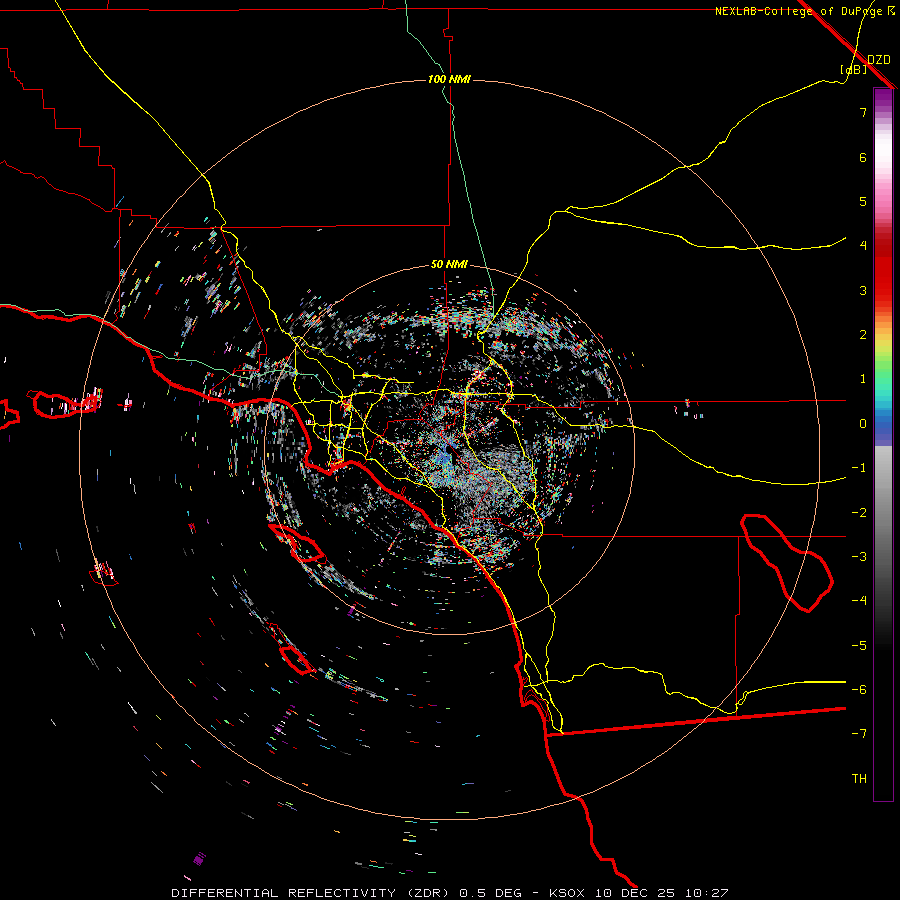This screenshot has height=900, width=900.
Task: Click the 3 value on color scale
Action: 863,290
